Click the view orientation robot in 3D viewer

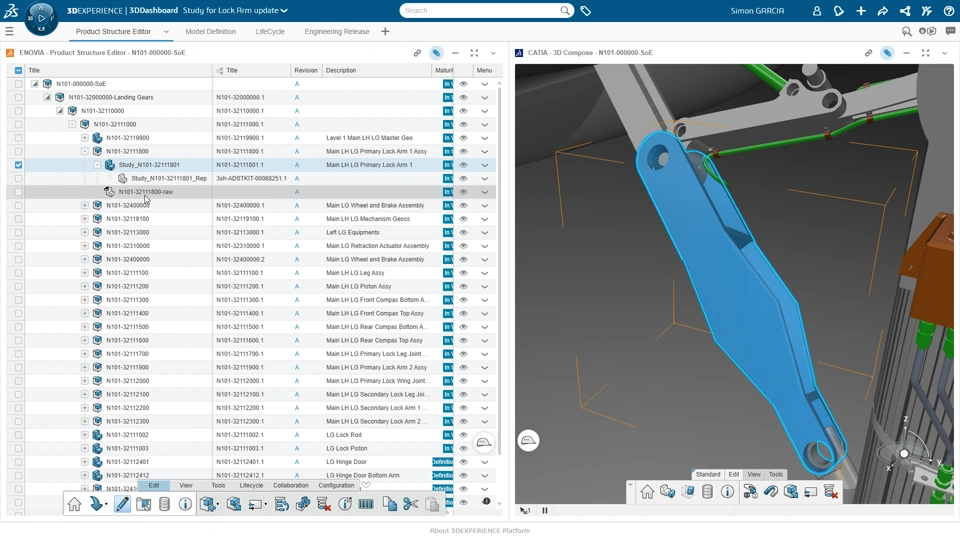pos(904,454)
